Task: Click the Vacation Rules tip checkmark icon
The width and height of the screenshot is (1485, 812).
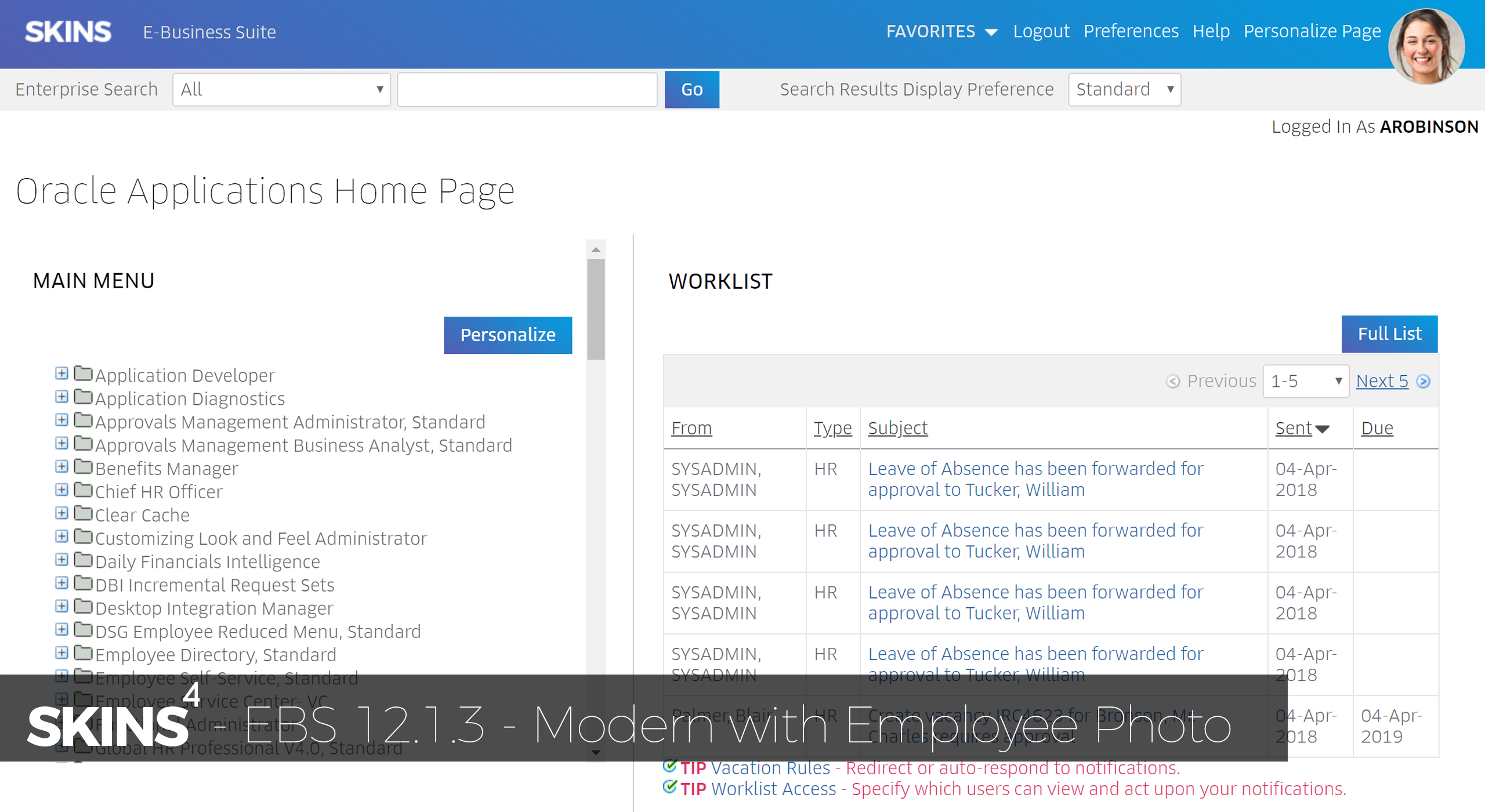Action: point(669,766)
